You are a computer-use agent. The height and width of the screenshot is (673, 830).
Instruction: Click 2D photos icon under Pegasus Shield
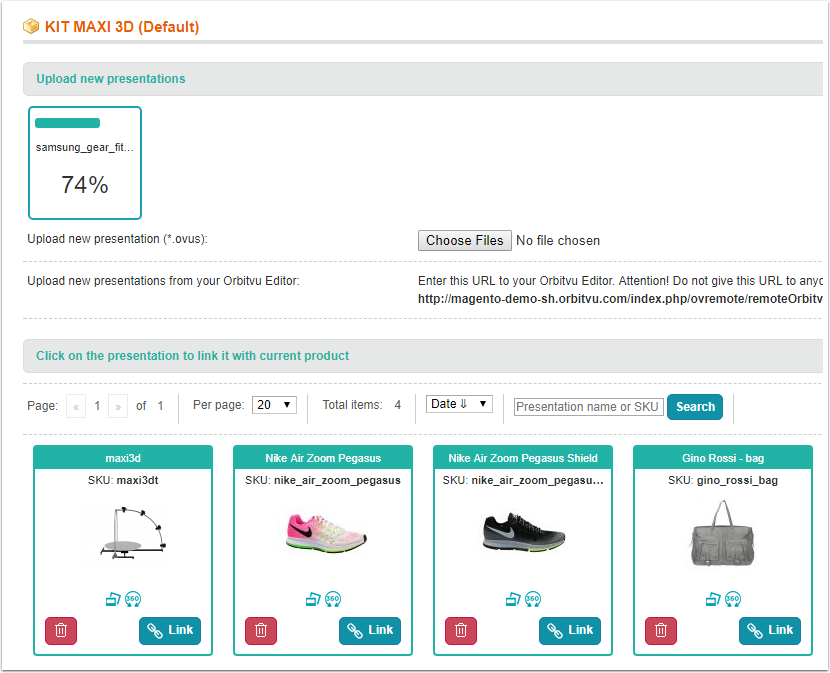coord(513,599)
